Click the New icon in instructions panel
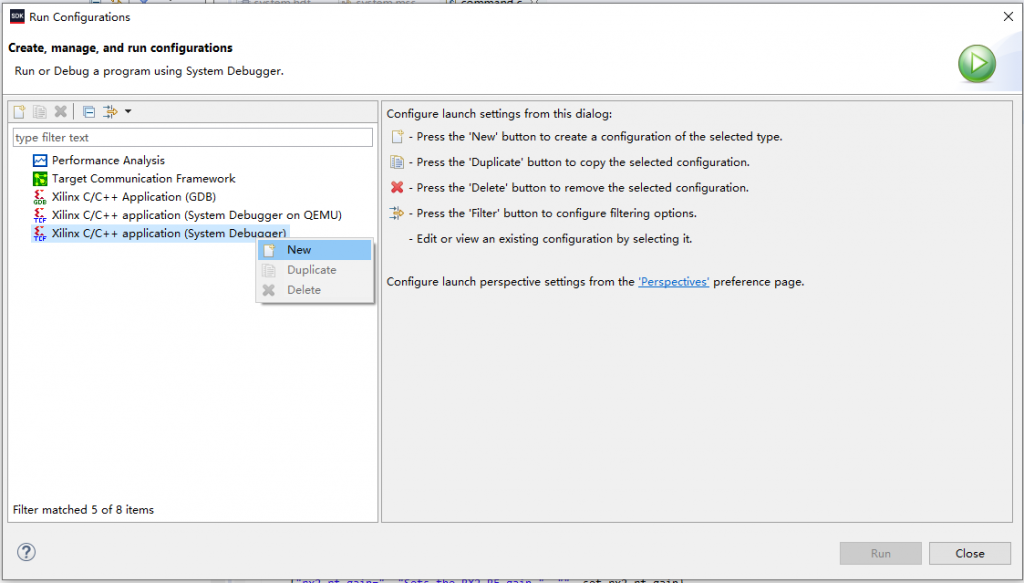 [x=397, y=136]
